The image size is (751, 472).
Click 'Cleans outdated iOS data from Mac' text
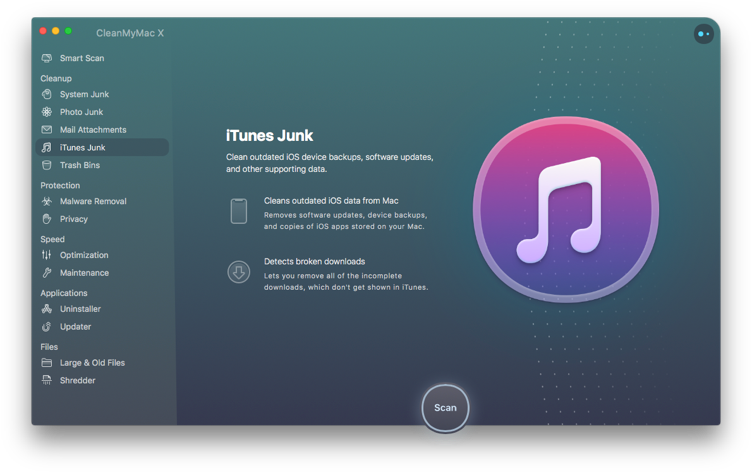pos(331,200)
